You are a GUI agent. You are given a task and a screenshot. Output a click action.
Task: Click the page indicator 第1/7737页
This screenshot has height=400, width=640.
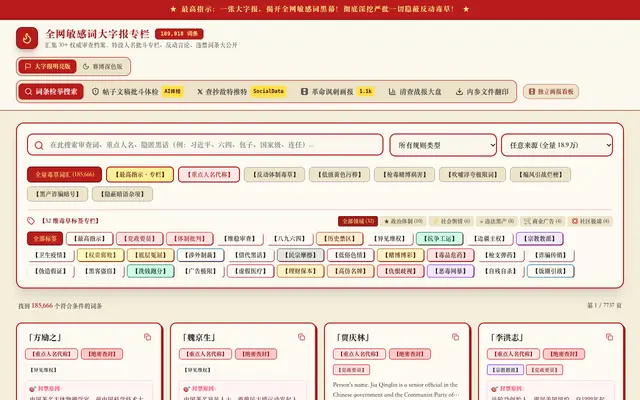[604, 305]
